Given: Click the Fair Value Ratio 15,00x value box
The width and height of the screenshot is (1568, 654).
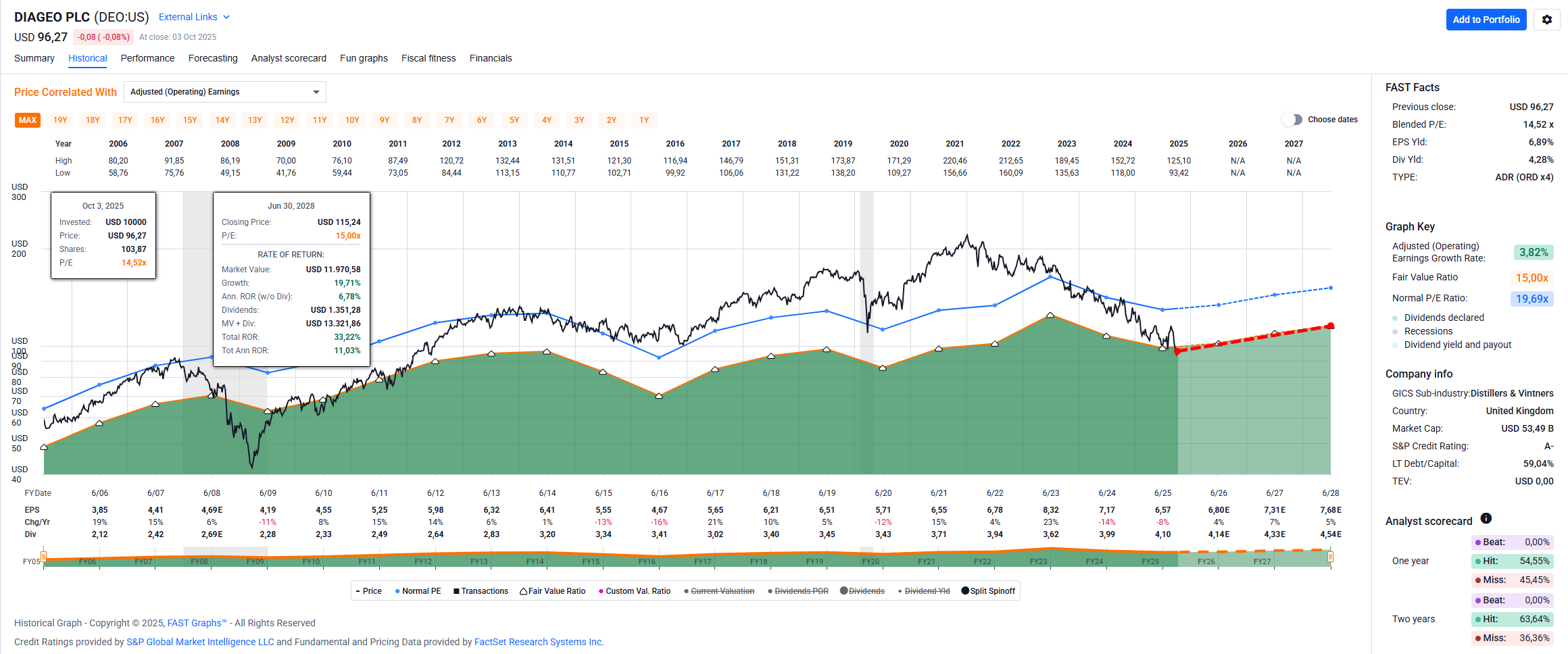Looking at the screenshot, I should click(x=1532, y=278).
